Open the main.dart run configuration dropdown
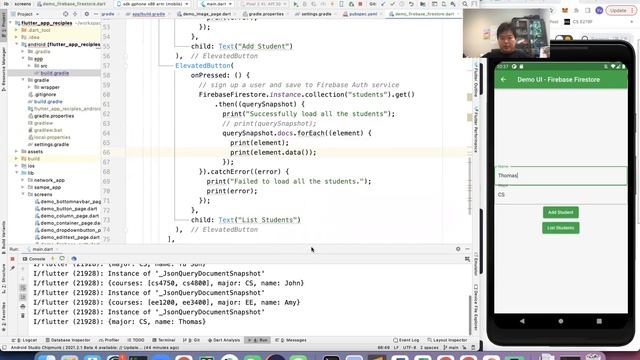 click(217, 4)
